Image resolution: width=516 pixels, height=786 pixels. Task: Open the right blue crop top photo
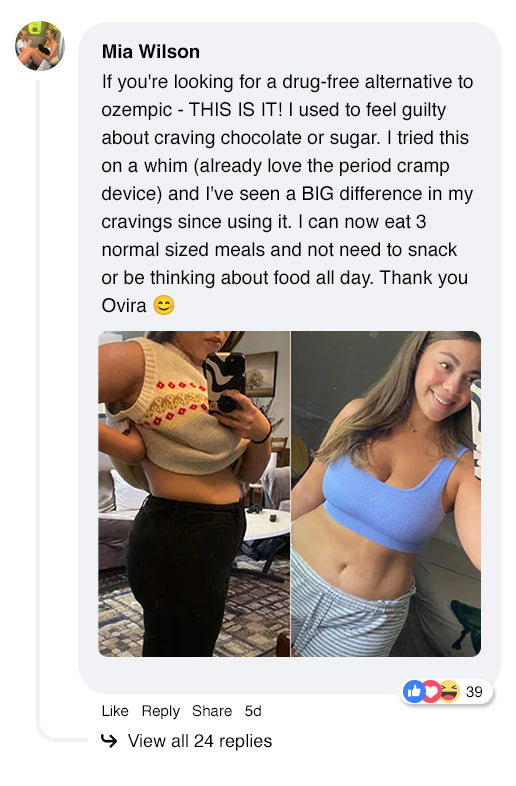[x=386, y=494]
